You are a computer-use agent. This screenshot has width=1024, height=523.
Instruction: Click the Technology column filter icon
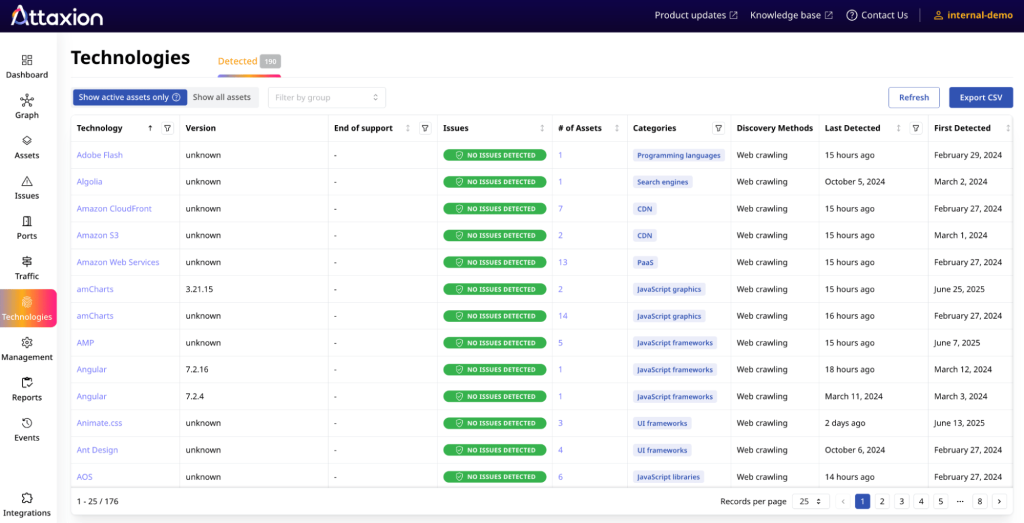coord(168,128)
